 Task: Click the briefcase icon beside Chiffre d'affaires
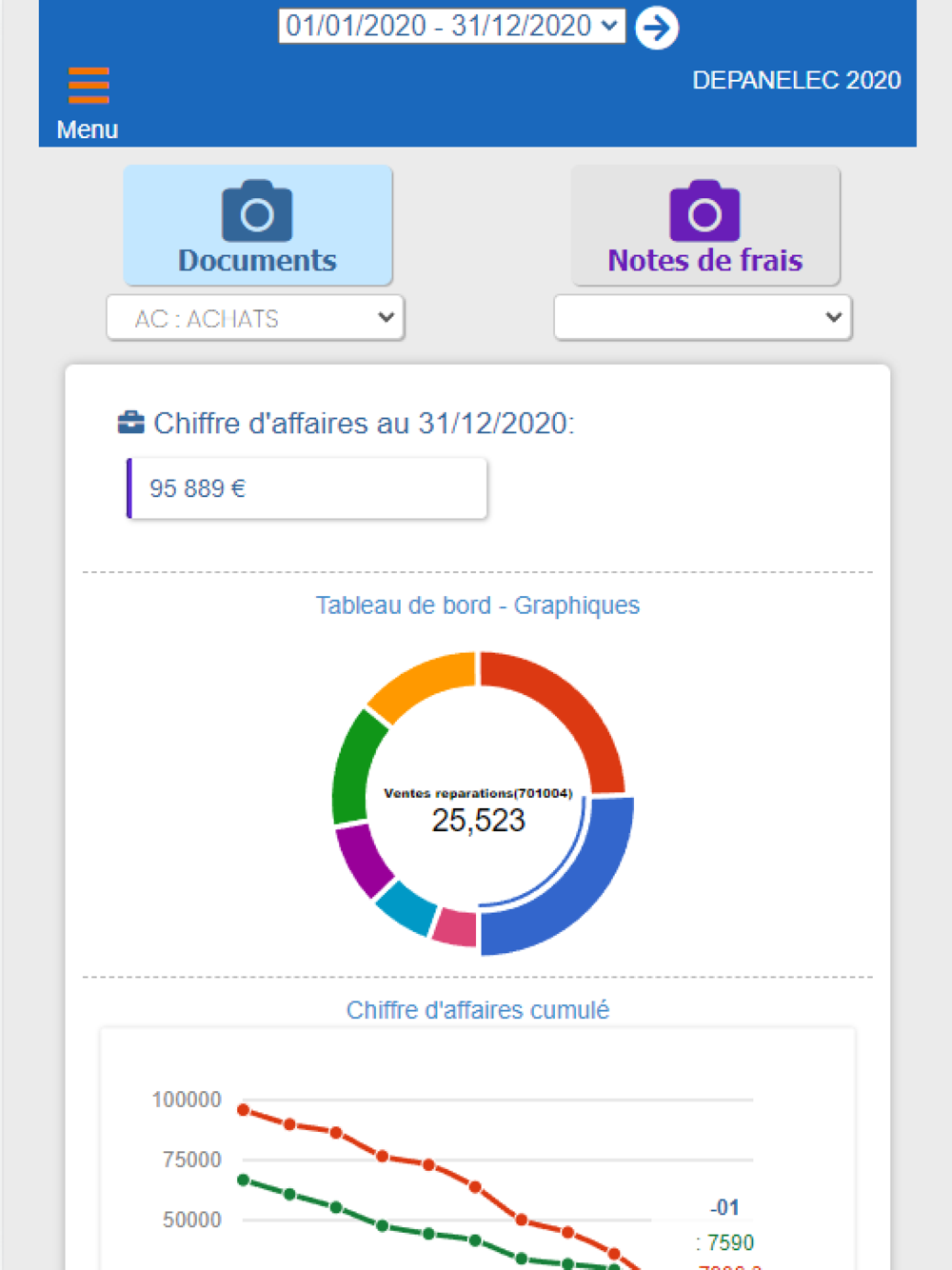(130, 422)
